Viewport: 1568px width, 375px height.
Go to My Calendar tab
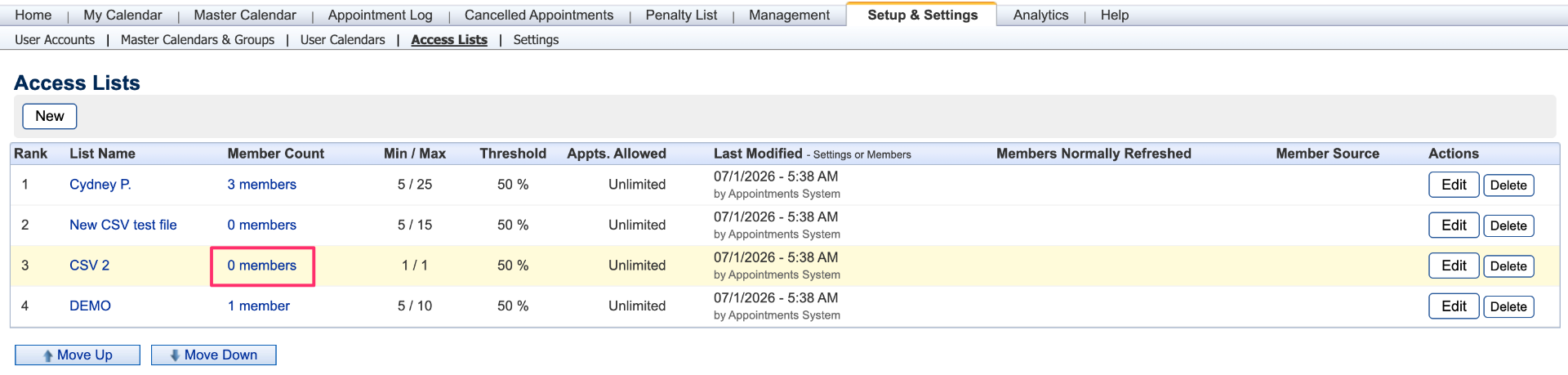click(x=123, y=15)
